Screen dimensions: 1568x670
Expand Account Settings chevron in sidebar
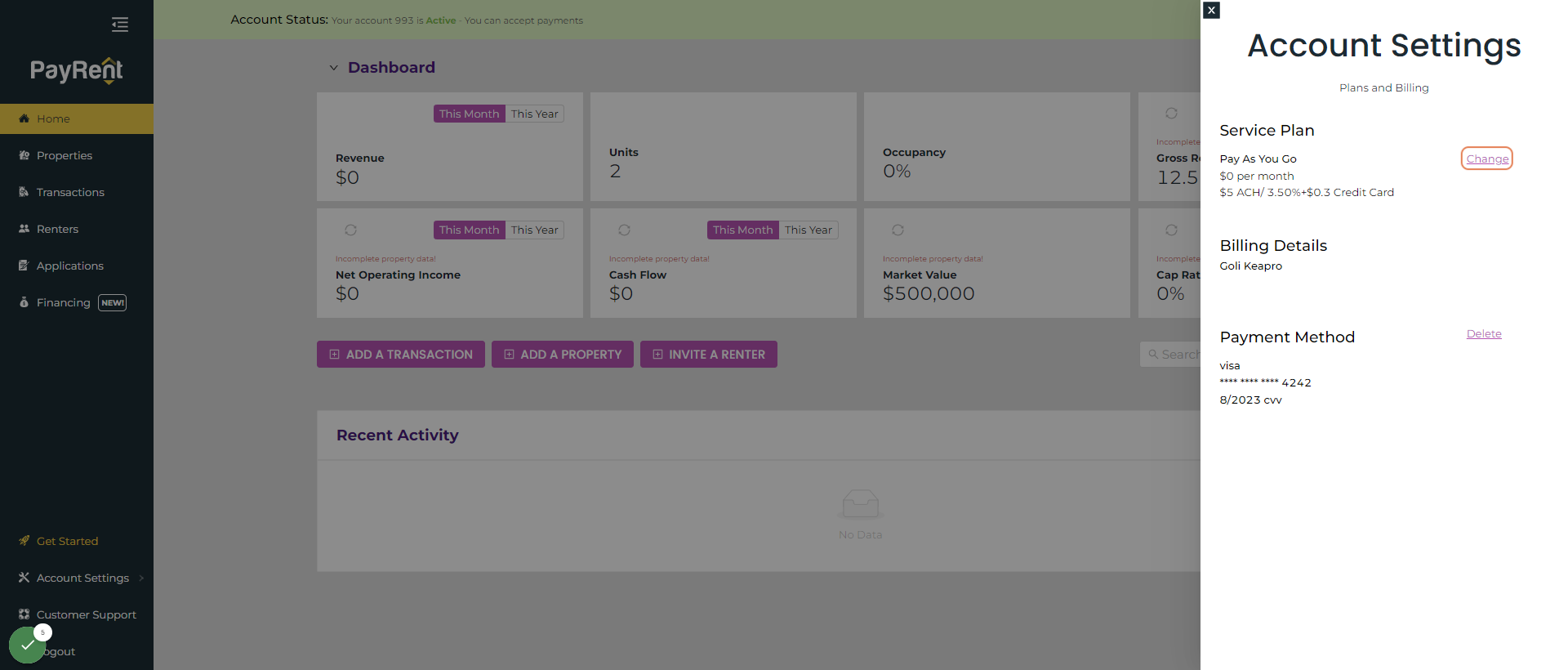click(141, 578)
